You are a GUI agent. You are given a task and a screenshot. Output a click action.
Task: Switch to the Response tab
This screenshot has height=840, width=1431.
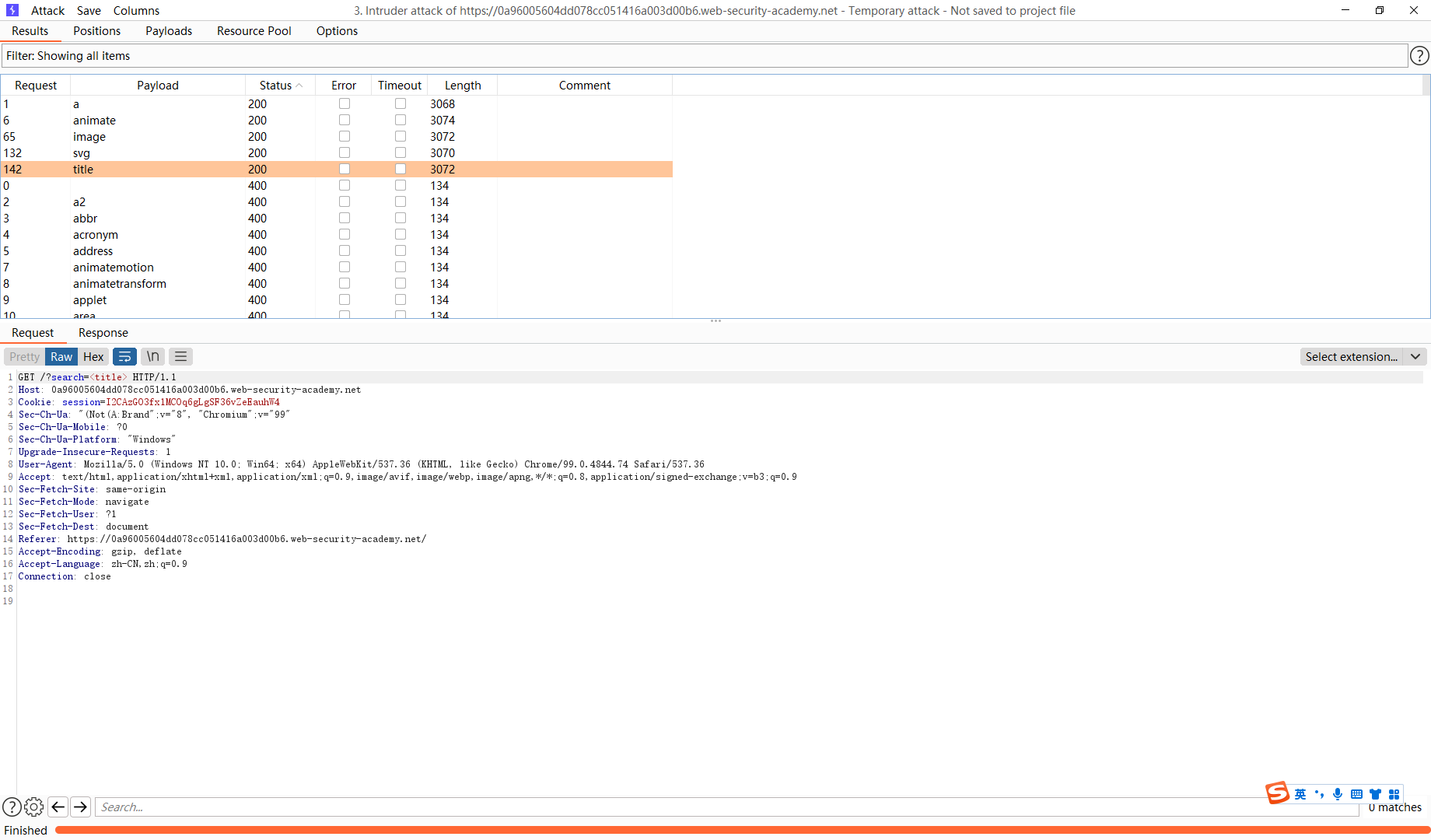pos(103,332)
